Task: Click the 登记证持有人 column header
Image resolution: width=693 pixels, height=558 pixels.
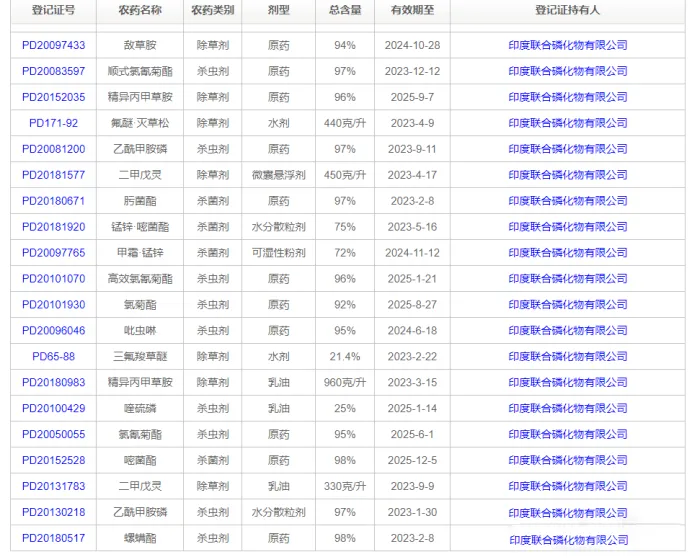Action: 568,10
